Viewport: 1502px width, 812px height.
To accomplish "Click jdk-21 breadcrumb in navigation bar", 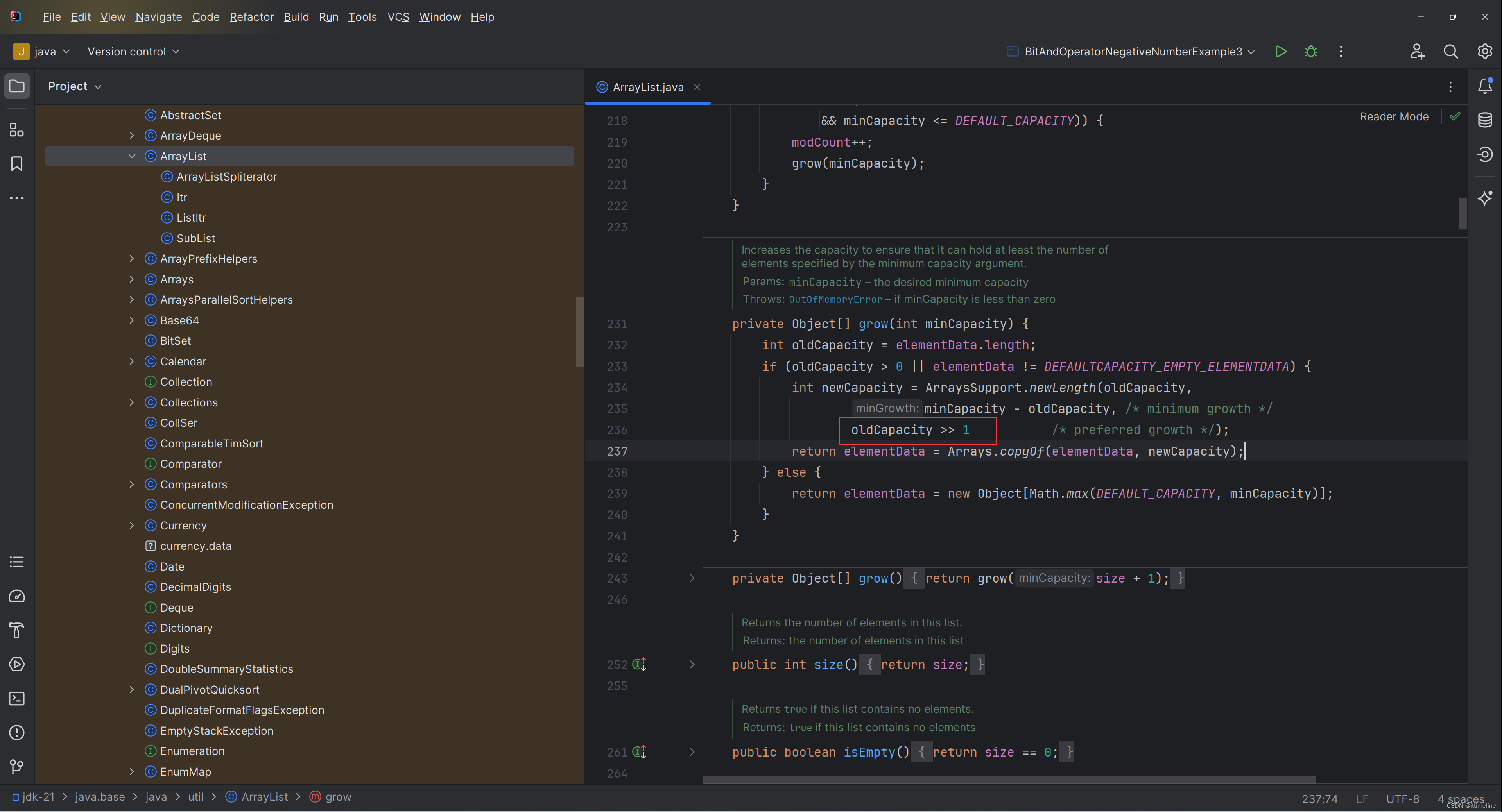I will coord(33,797).
